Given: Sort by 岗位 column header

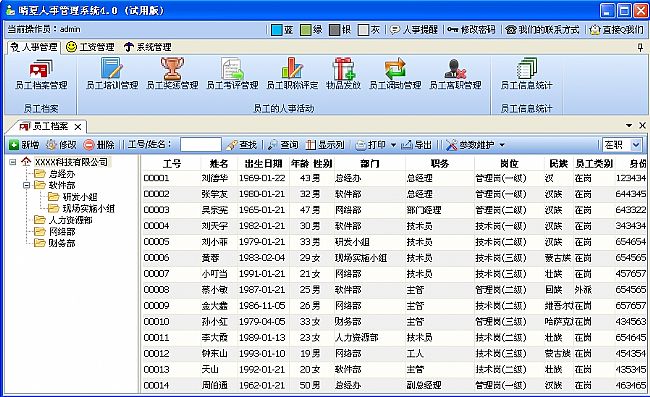Looking at the screenshot, I should click(x=509, y=164).
